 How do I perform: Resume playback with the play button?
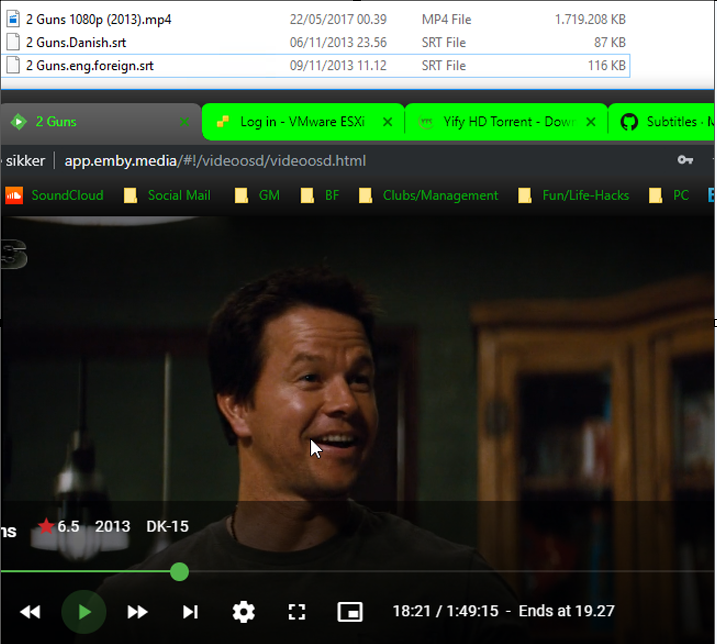coord(84,612)
